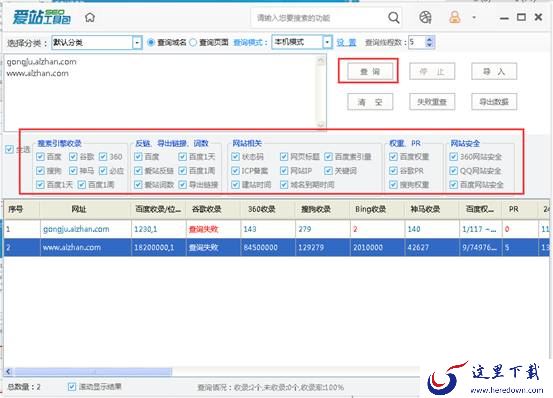
Task: Toggle the 百度权重 checkbox
Action: pos(393,157)
